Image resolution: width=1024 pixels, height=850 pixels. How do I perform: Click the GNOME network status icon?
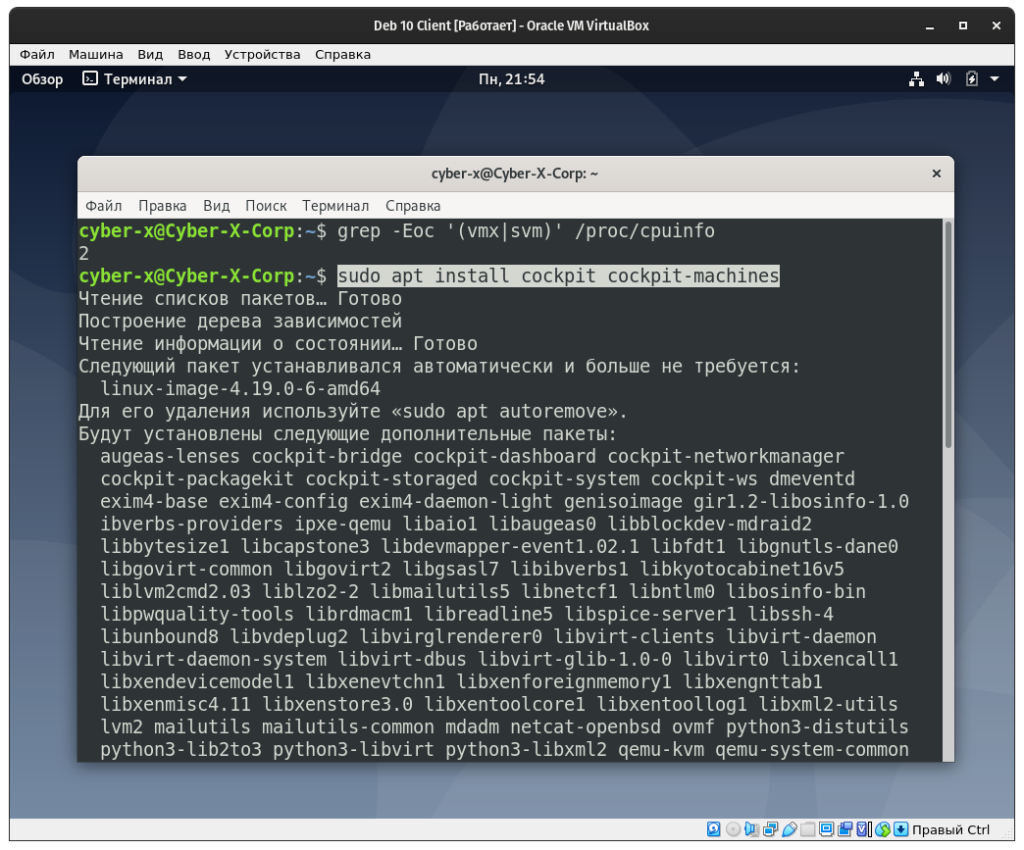click(x=916, y=79)
